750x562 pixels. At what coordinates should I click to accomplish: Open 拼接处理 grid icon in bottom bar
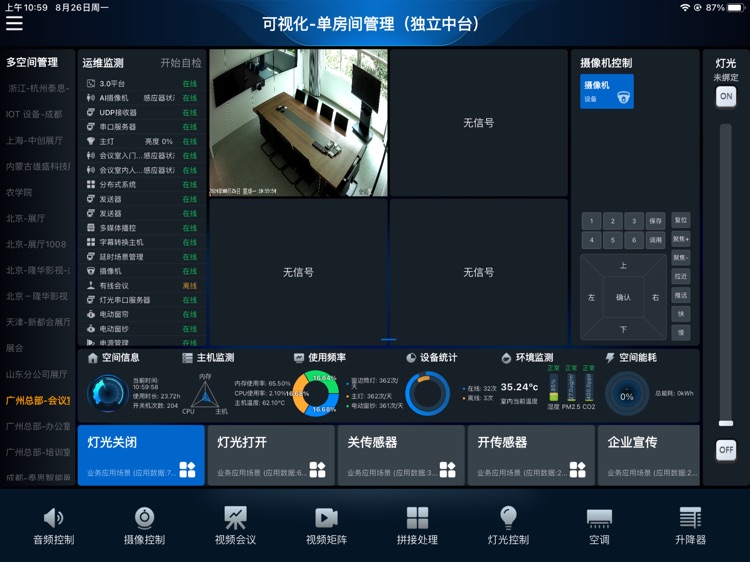tap(417, 518)
